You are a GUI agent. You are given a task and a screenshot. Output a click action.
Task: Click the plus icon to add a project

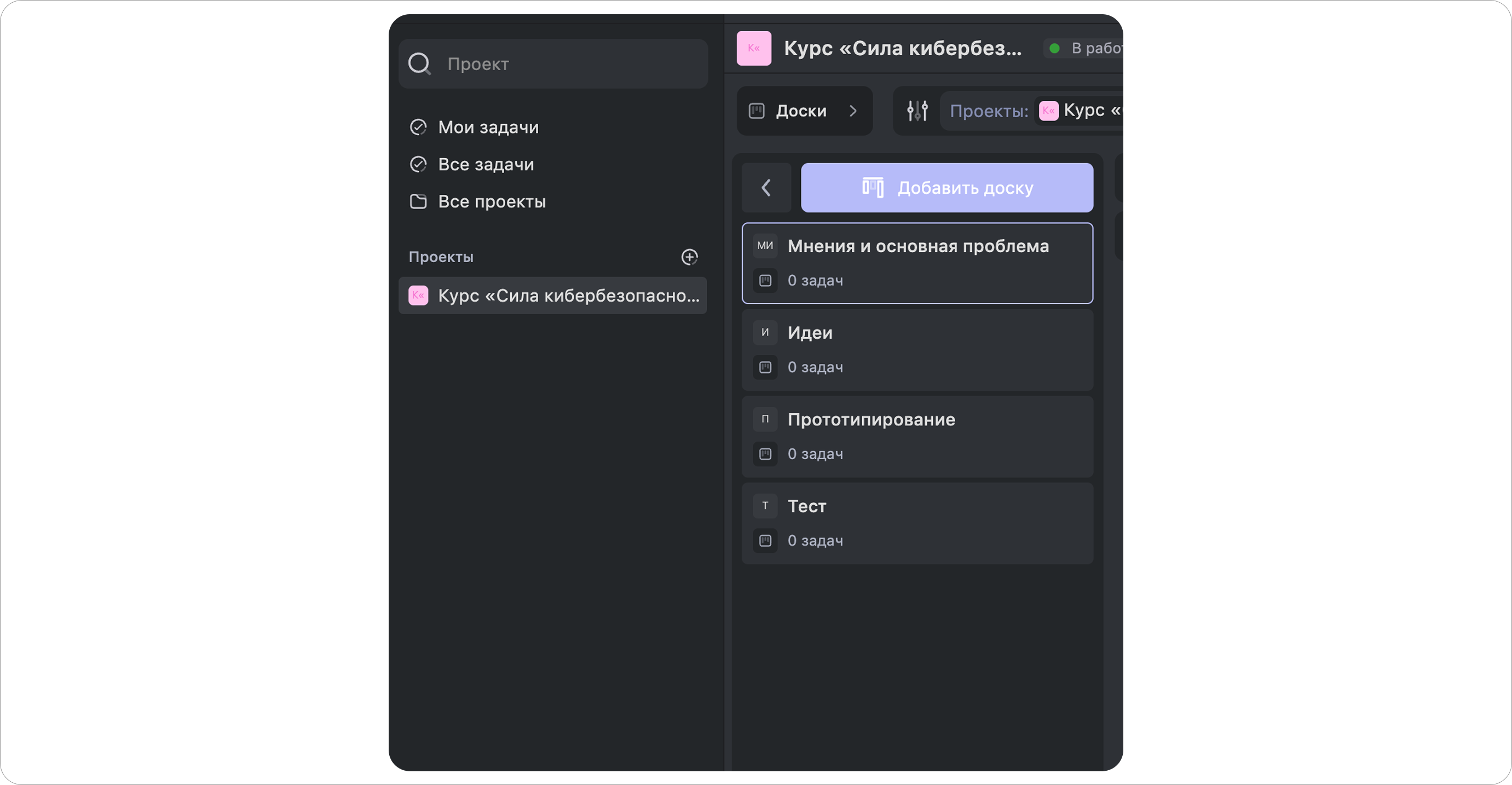pyautogui.click(x=690, y=257)
